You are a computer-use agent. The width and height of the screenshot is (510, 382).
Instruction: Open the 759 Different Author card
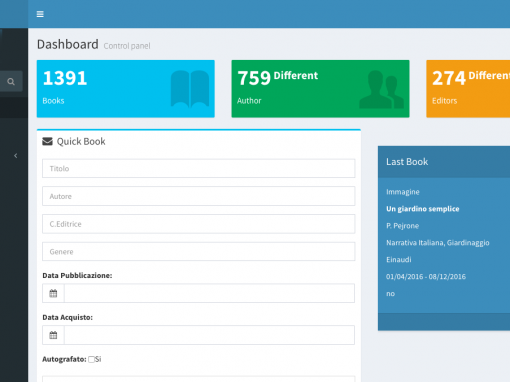[320, 89]
